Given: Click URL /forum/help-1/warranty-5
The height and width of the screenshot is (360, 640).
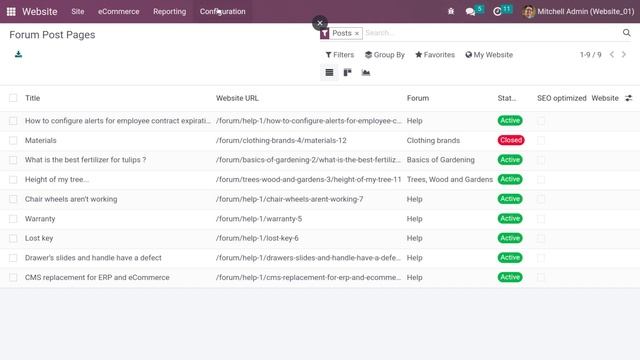Looking at the screenshot, I should [x=259, y=219].
